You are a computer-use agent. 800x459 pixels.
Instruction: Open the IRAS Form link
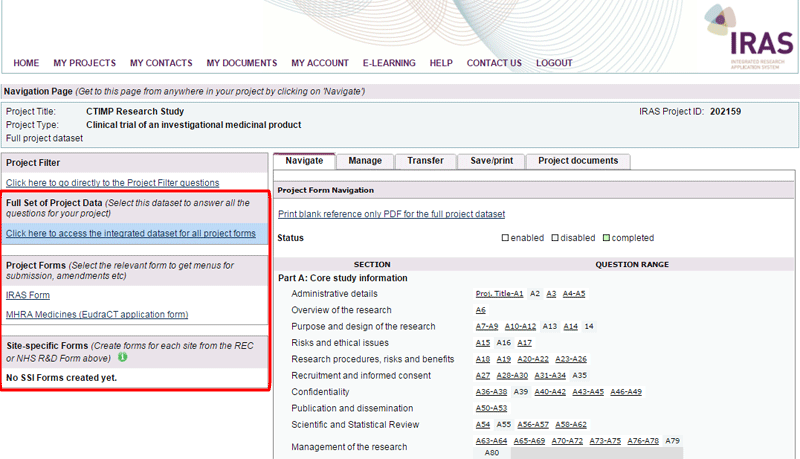tap(28, 295)
